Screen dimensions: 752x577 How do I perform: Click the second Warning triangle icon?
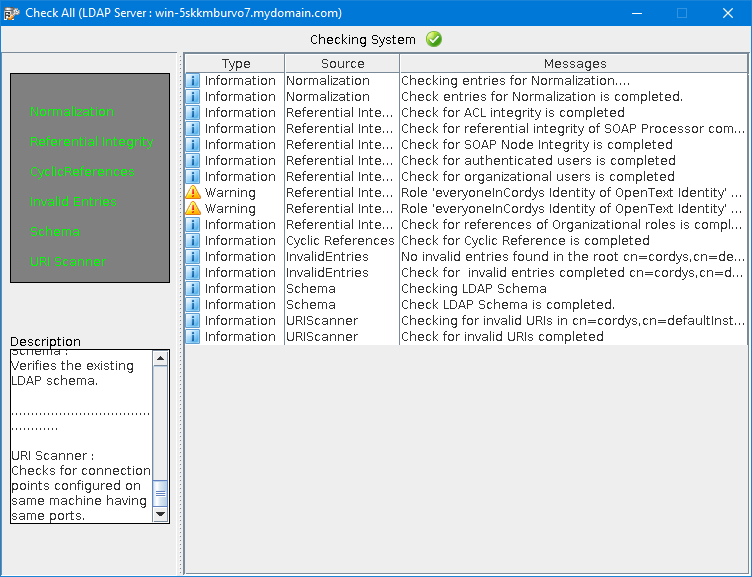pos(193,208)
